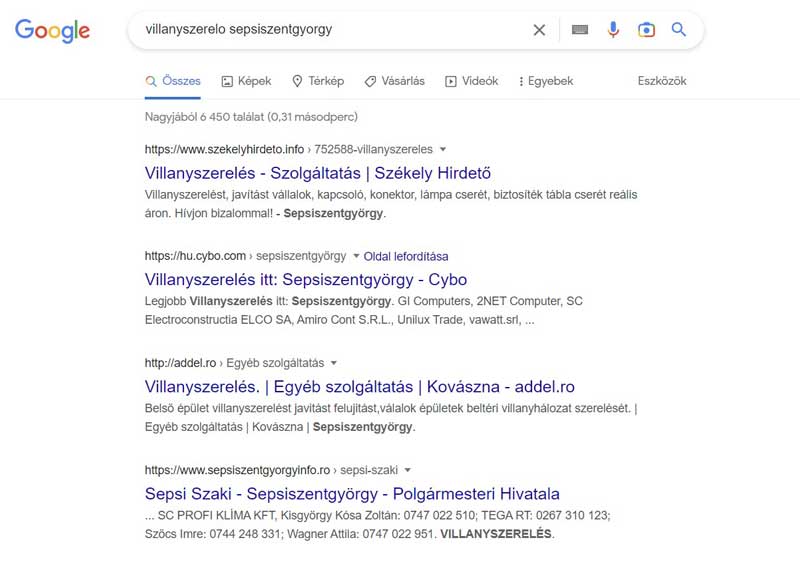Click the blue magnifier search button
This screenshot has height=567, width=800.
[679, 30]
